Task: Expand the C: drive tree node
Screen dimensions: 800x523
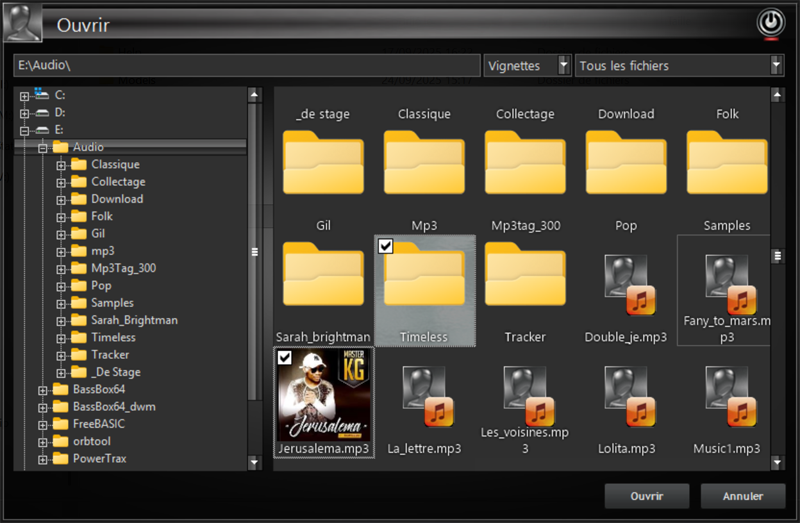Action: [25, 95]
